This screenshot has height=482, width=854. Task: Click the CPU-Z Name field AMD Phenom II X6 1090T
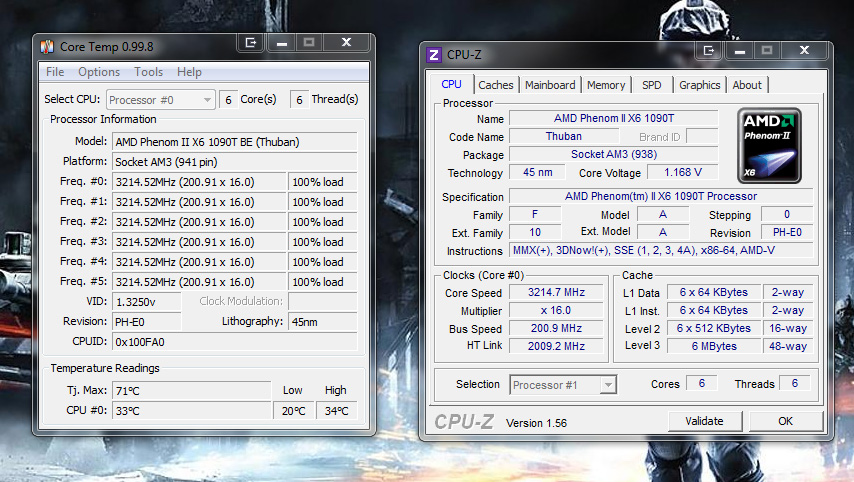pos(614,118)
